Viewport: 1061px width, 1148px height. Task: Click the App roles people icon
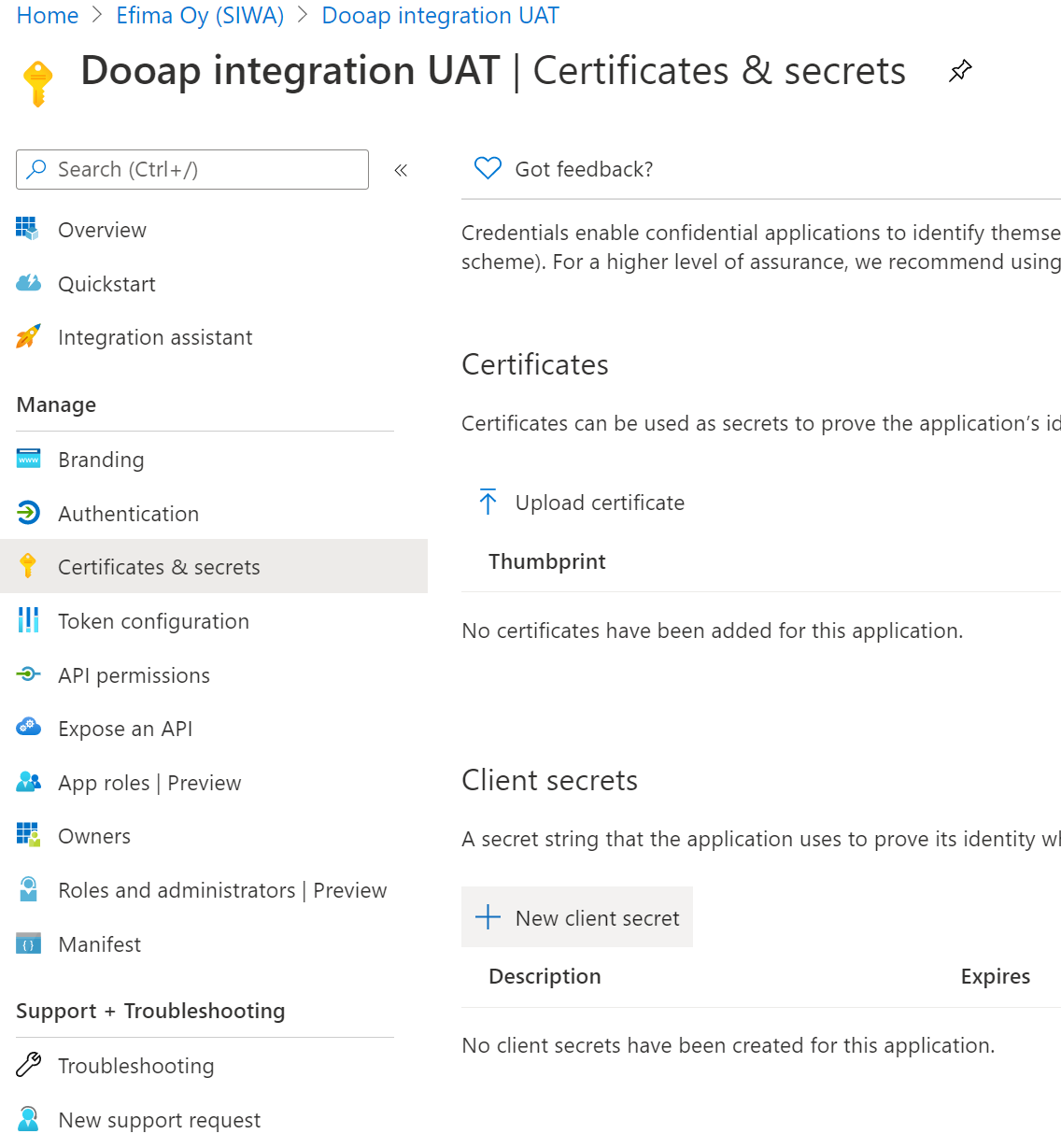28,782
